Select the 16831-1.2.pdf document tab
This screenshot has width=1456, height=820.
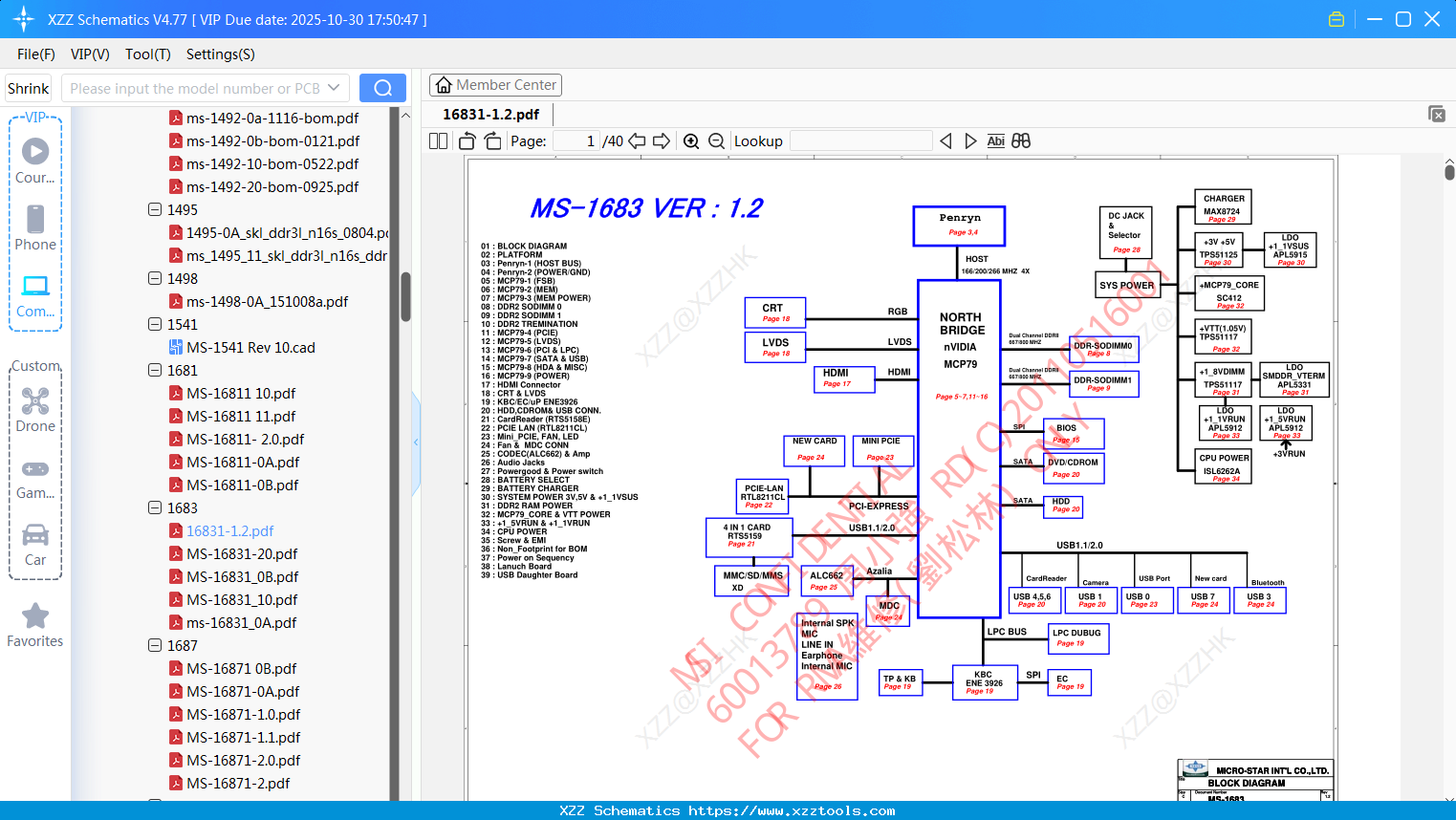(x=490, y=114)
